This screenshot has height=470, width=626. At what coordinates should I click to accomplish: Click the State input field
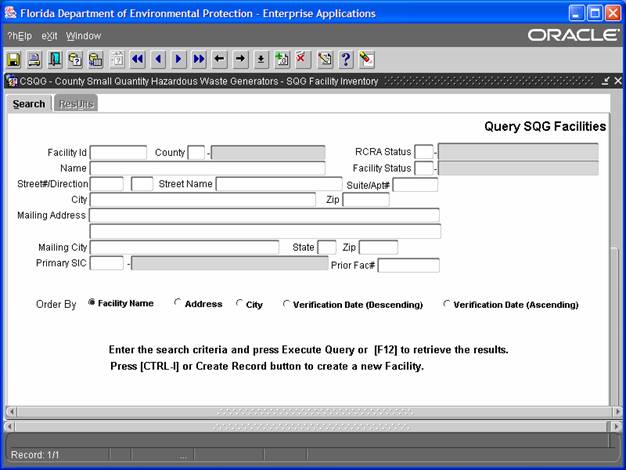[x=327, y=247]
